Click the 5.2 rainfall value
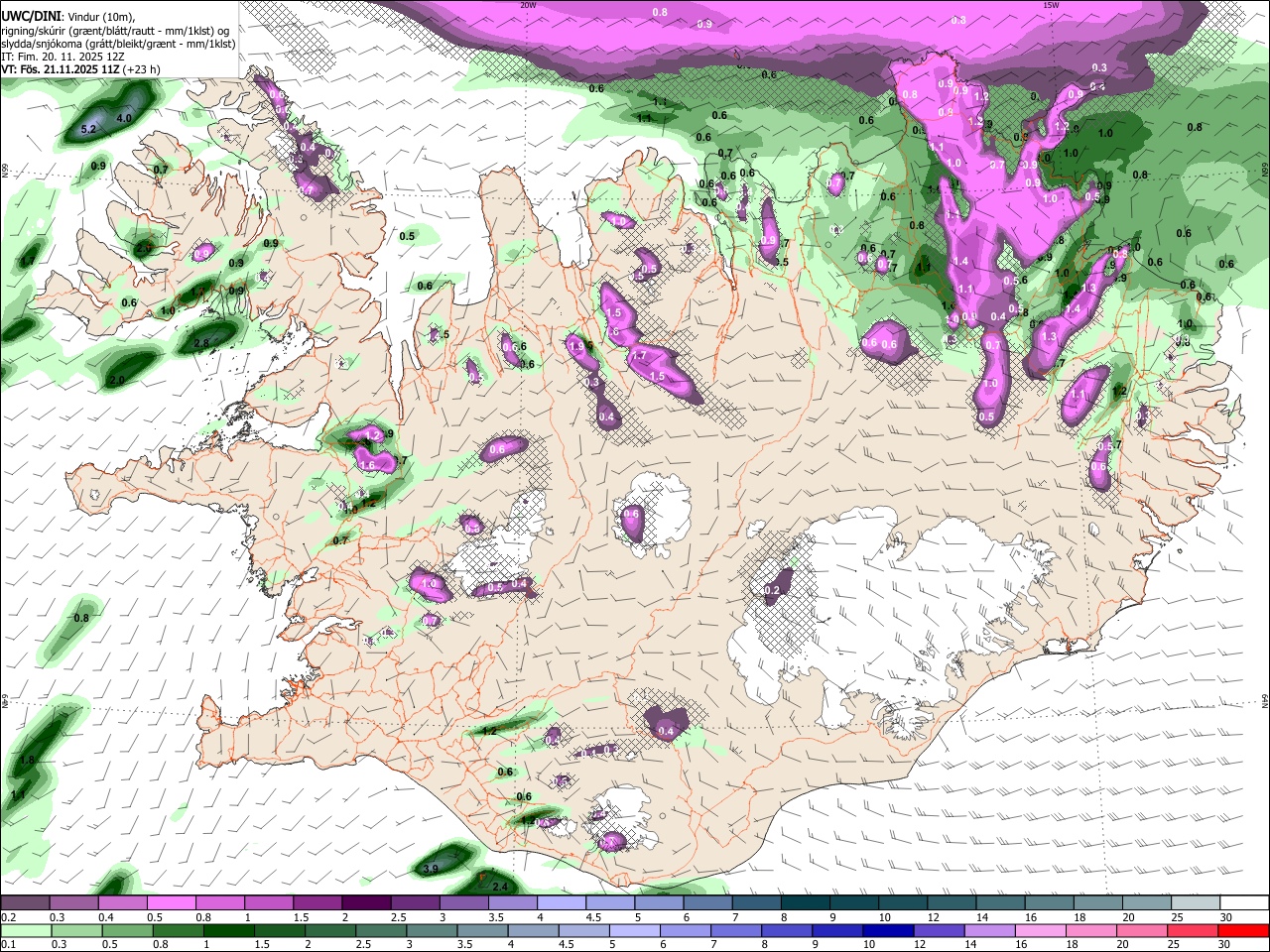 click(87, 129)
